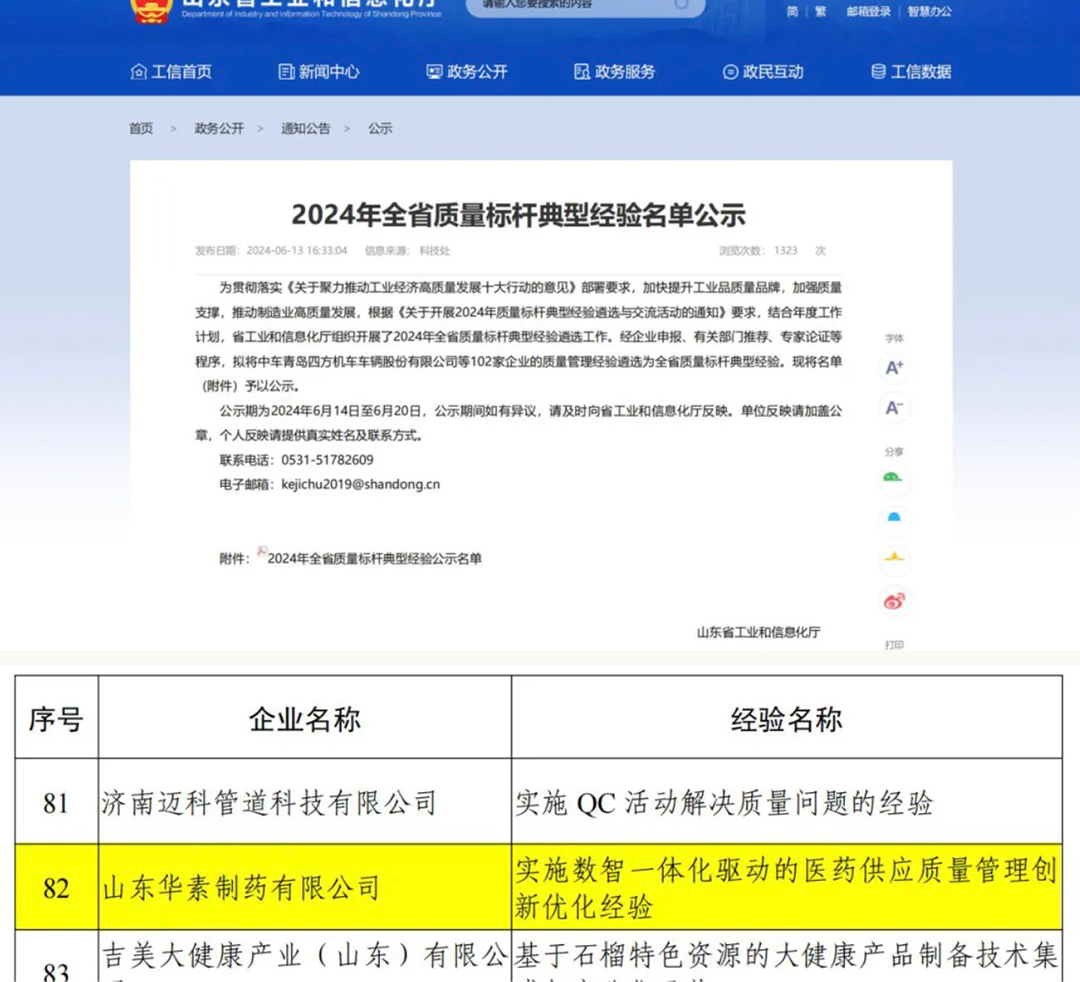The height and width of the screenshot is (982, 1080).
Task: Click 通知公告 breadcrumb link
Action: (305, 129)
